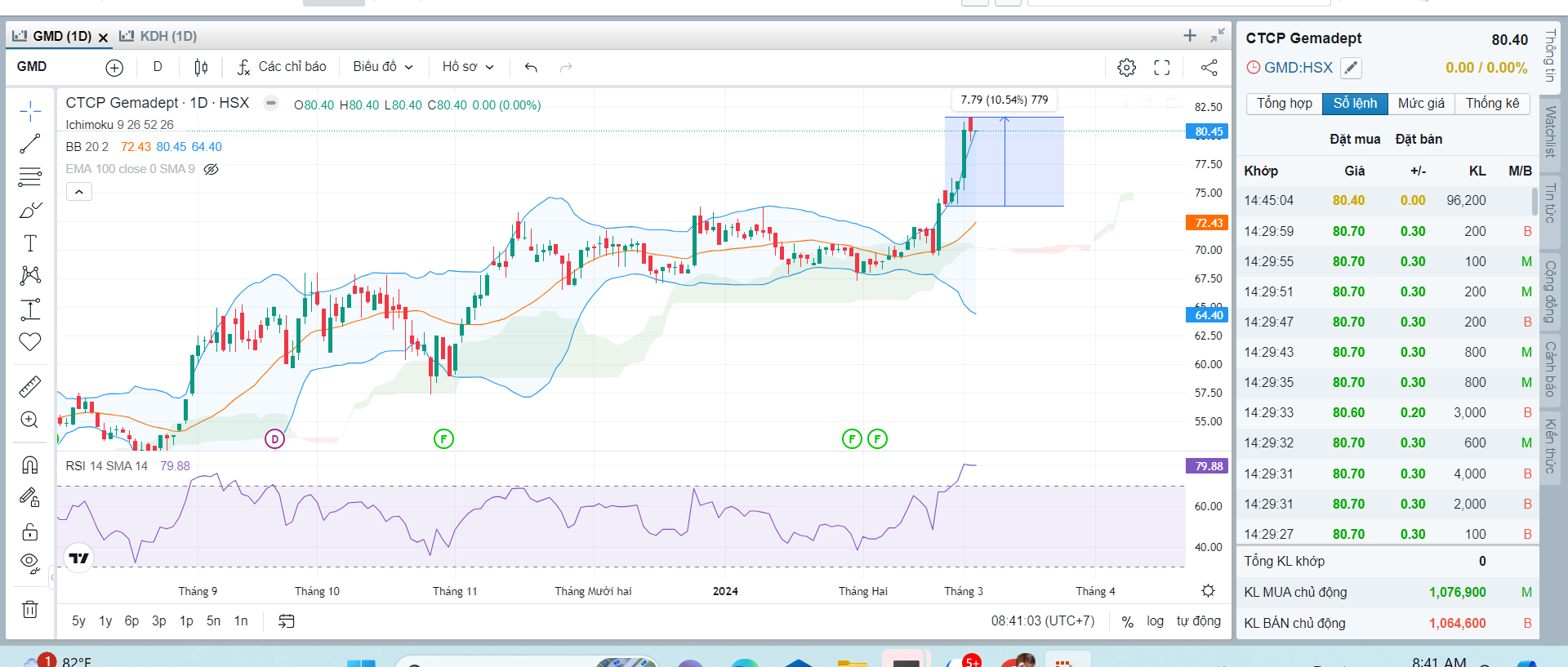Collapse the indicator legend chevron

pos(79,192)
